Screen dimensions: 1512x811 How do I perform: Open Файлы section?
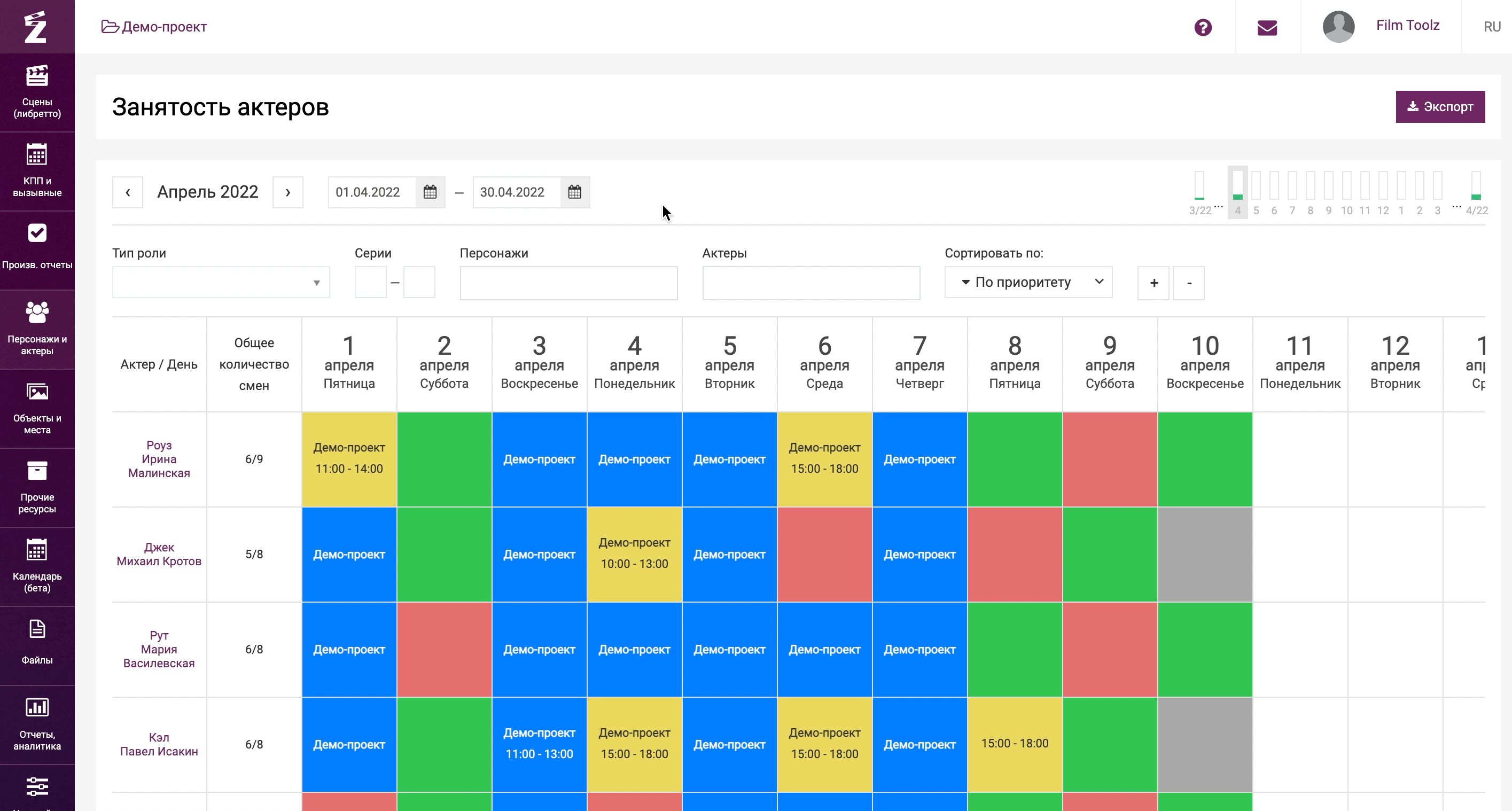pyautogui.click(x=37, y=645)
